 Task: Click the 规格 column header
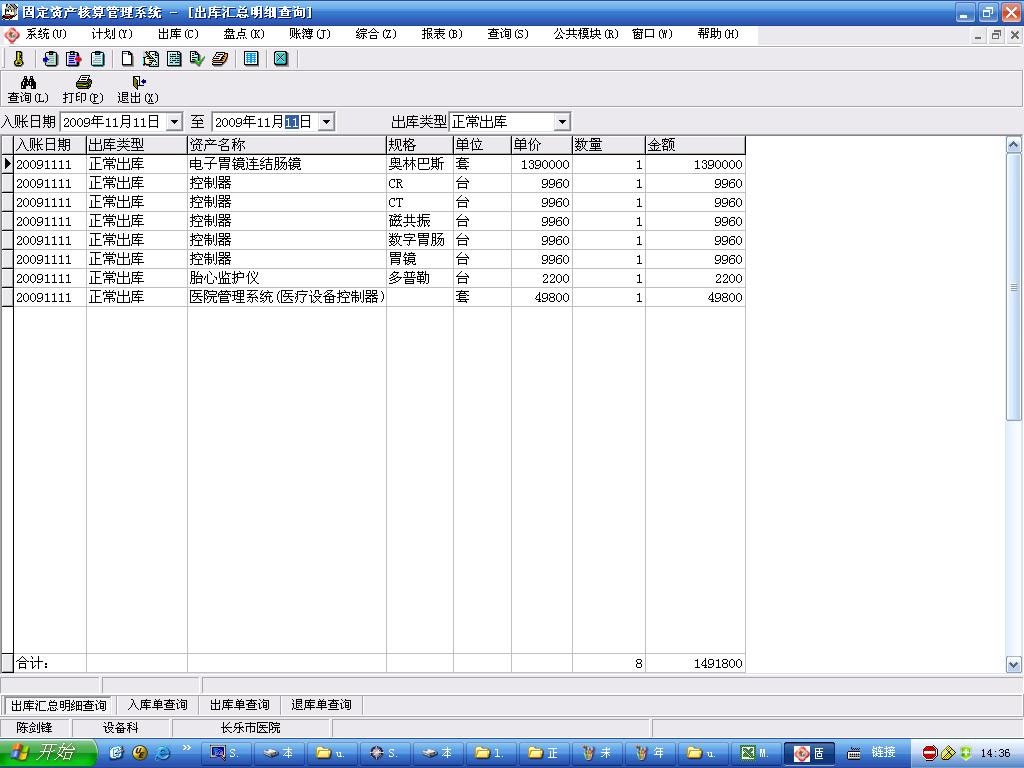tap(419, 145)
